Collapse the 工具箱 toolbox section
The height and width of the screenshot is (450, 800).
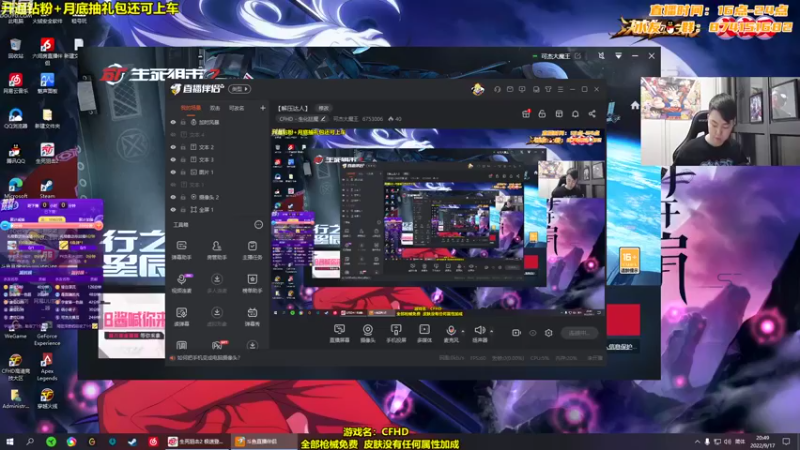[x=259, y=224]
